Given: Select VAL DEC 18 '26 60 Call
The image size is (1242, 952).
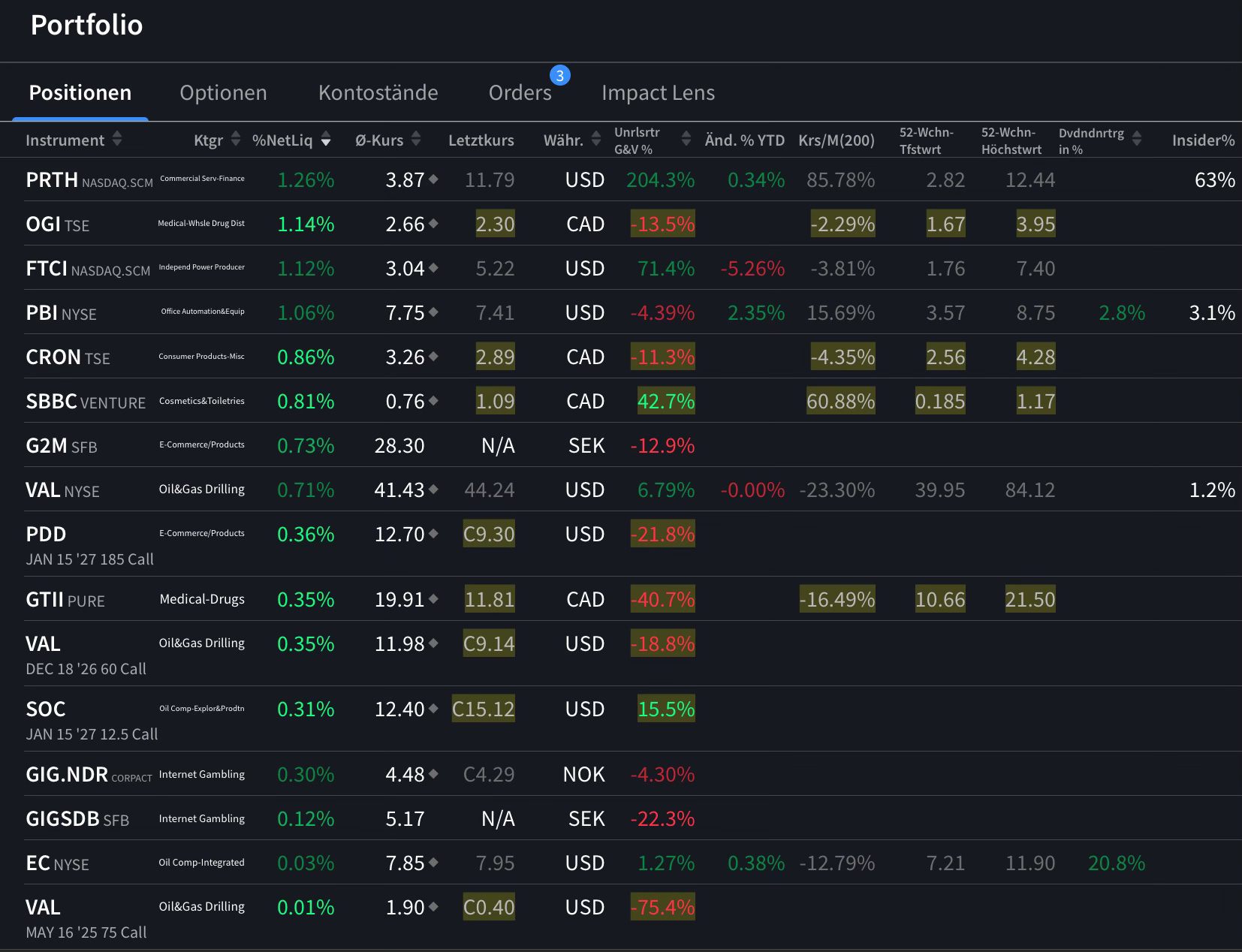Looking at the screenshot, I should point(86,655).
